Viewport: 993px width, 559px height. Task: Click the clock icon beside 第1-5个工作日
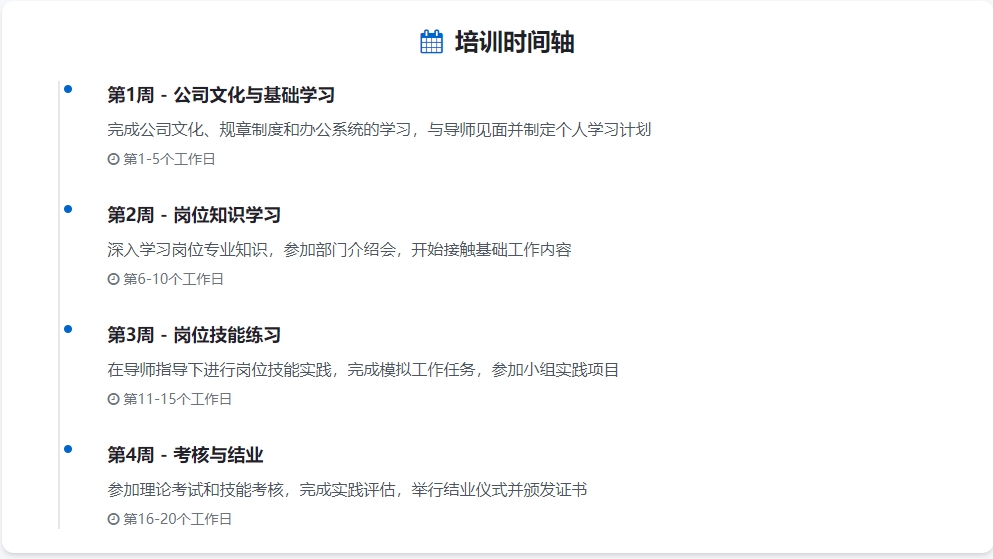point(113,159)
